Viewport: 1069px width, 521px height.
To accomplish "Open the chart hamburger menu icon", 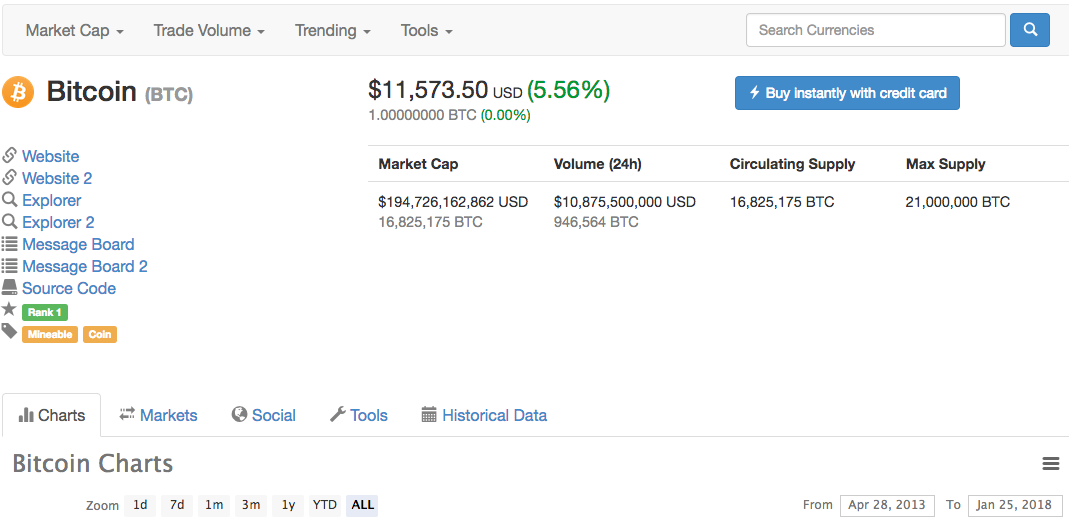I will (1051, 464).
